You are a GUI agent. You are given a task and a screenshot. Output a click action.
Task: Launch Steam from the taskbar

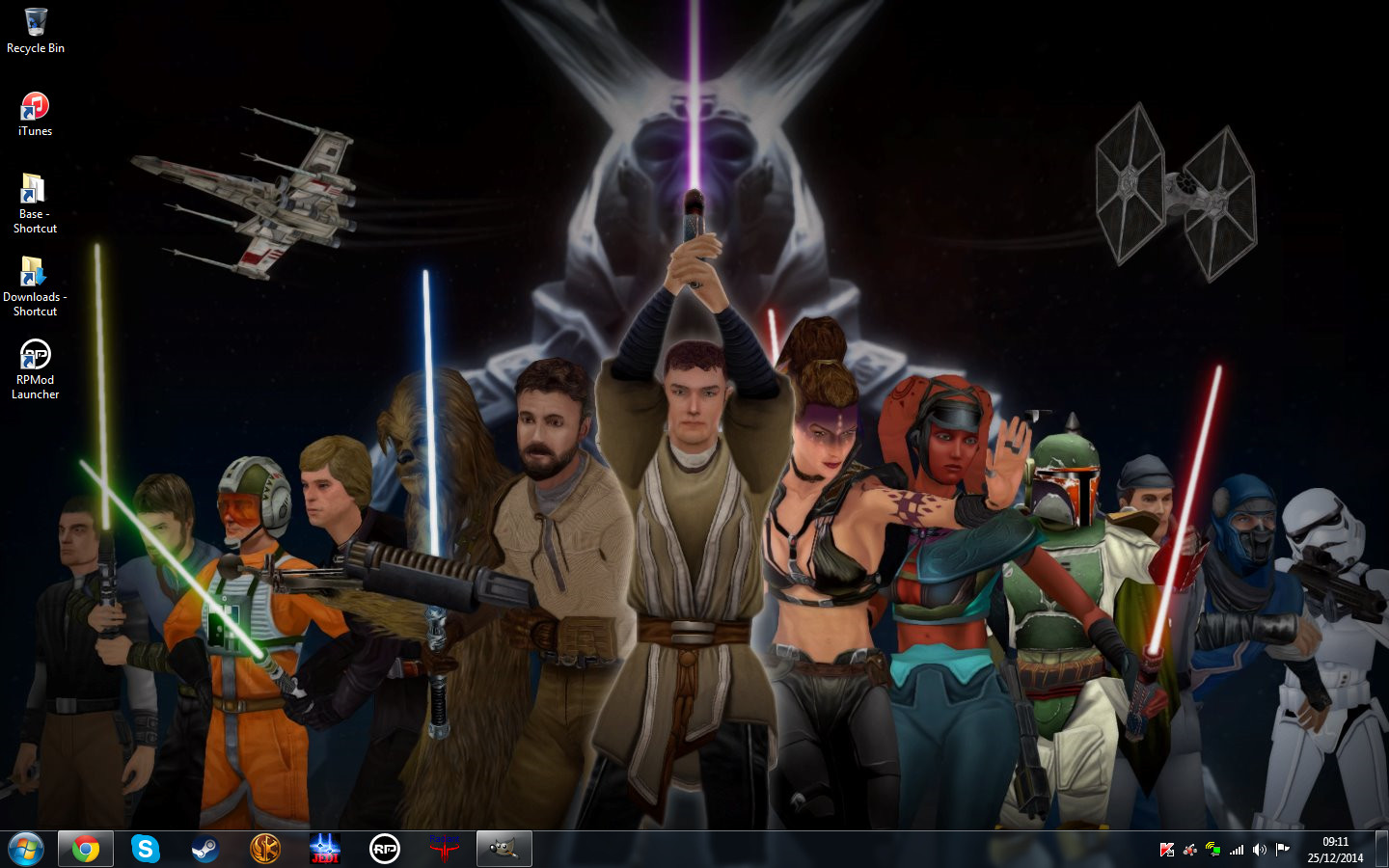click(x=205, y=849)
